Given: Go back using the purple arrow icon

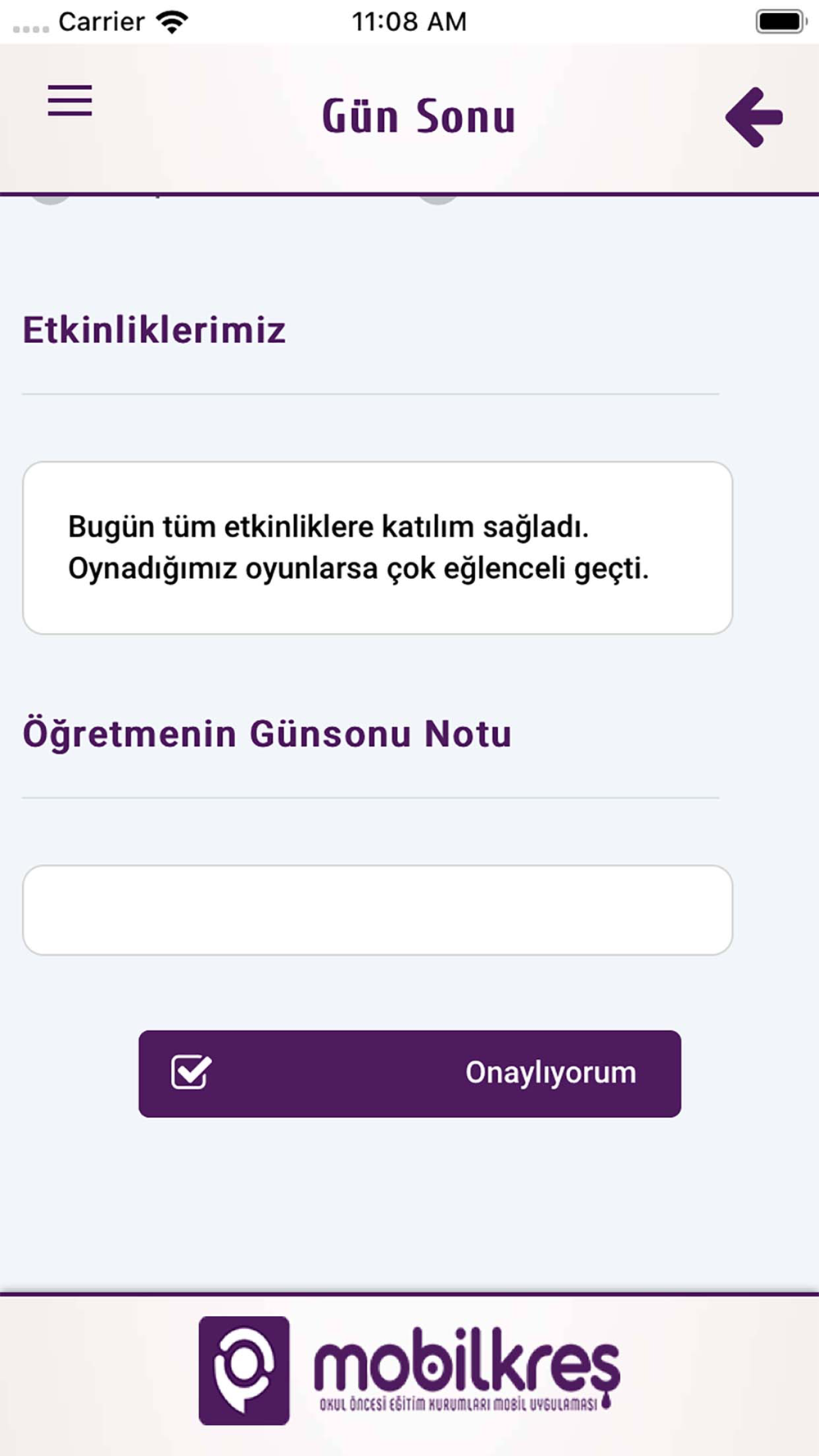Looking at the screenshot, I should (x=754, y=117).
